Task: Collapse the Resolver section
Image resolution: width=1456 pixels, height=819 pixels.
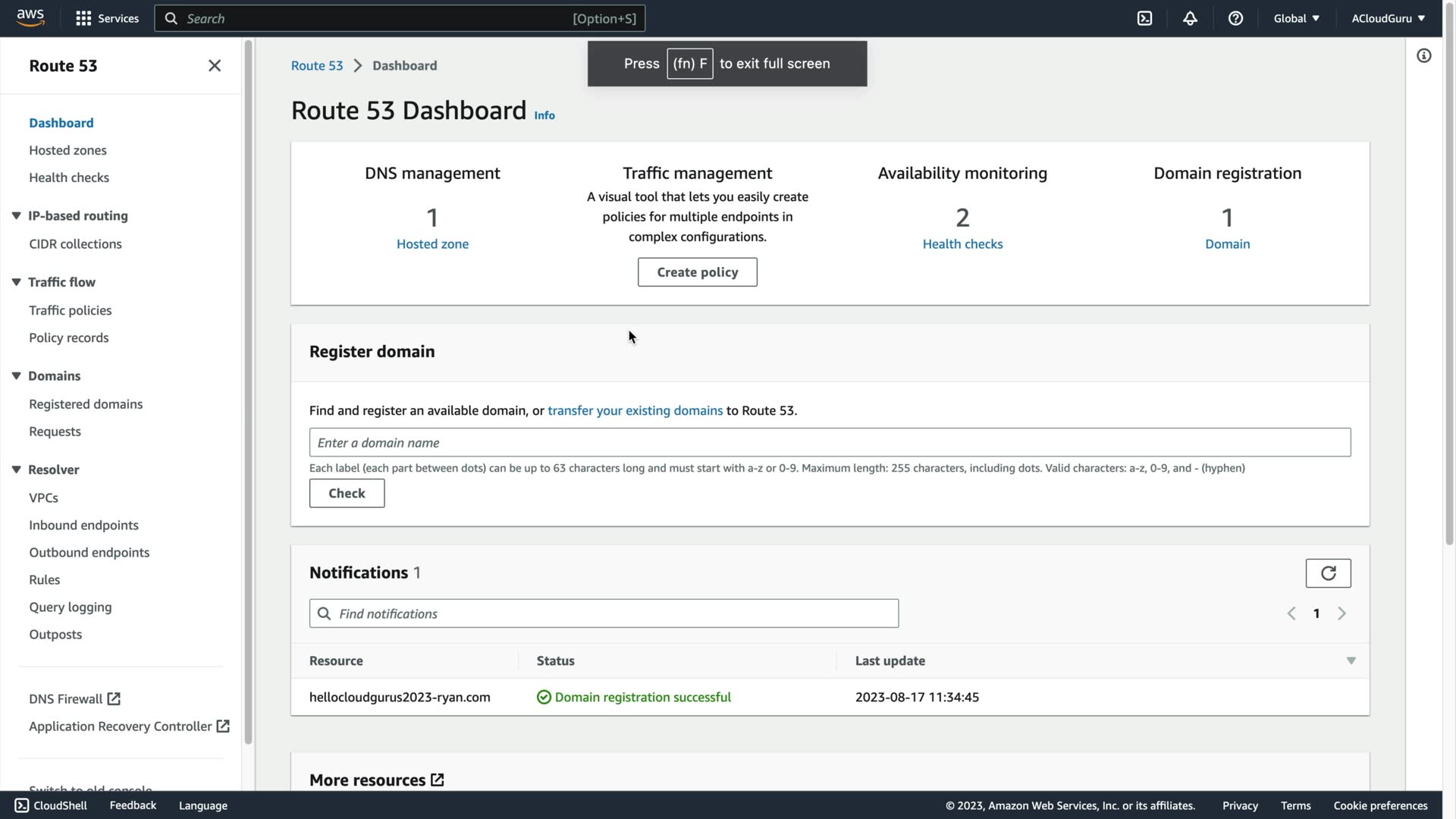Action: [x=16, y=469]
